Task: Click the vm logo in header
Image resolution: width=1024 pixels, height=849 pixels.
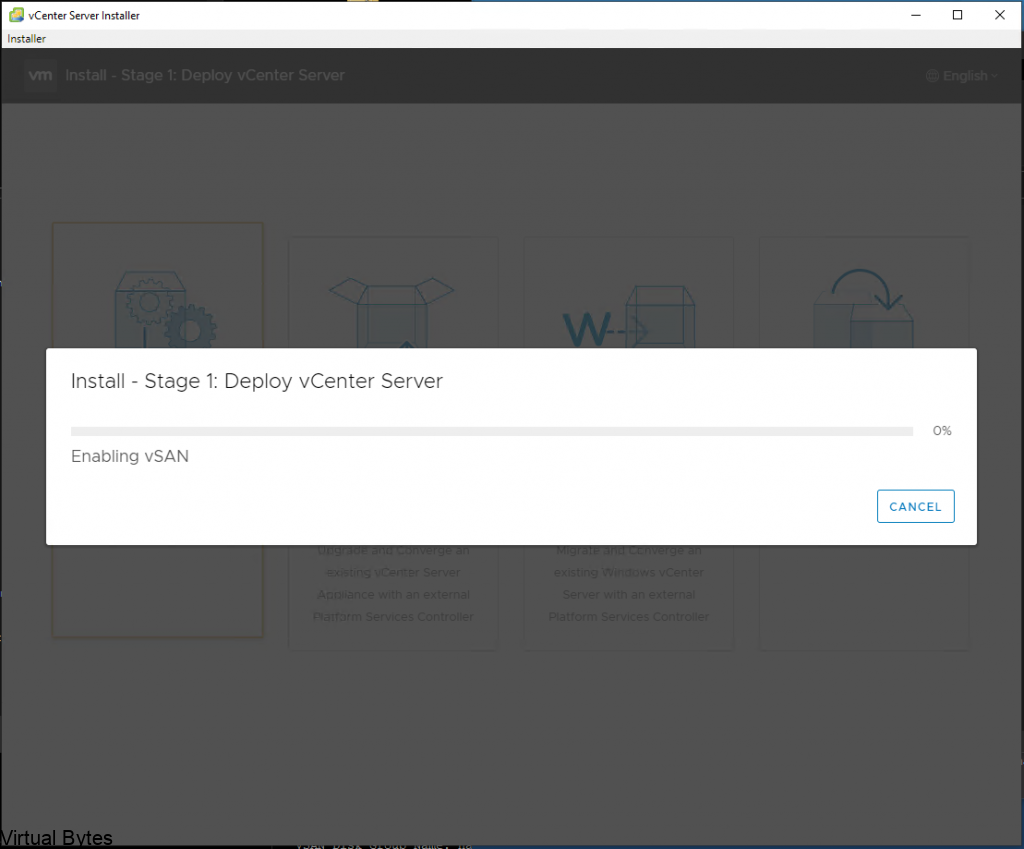Action: pyautogui.click(x=40, y=75)
